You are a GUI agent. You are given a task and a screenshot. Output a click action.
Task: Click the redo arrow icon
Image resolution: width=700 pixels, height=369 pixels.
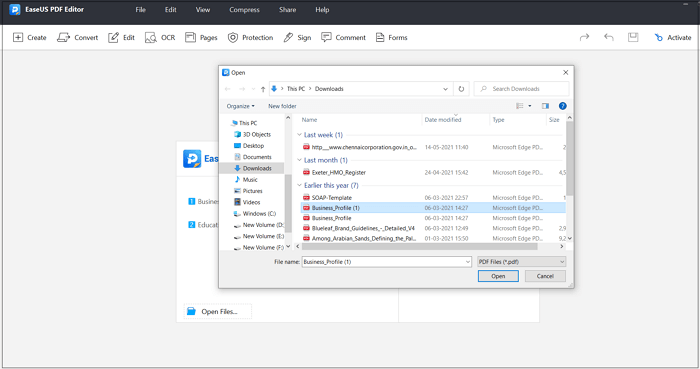pyautogui.click(x=584, y=37)
